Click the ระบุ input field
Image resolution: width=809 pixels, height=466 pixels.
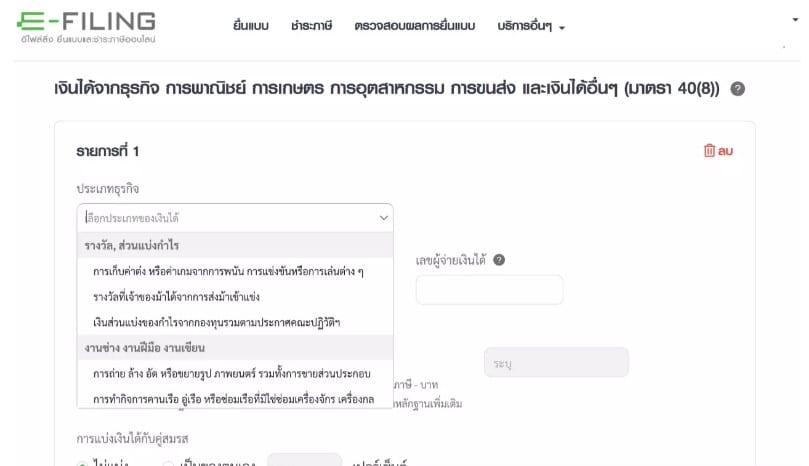point(556,362)
